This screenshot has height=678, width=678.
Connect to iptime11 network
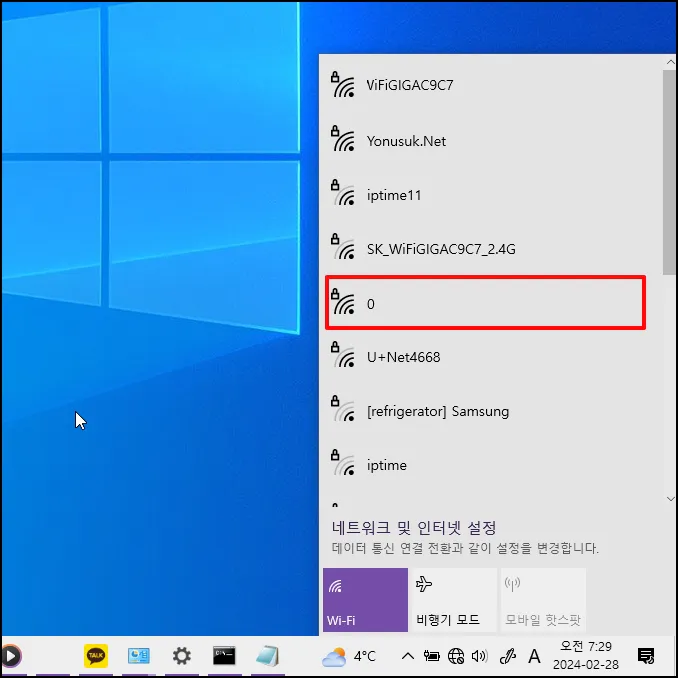[x=491, y=195]
